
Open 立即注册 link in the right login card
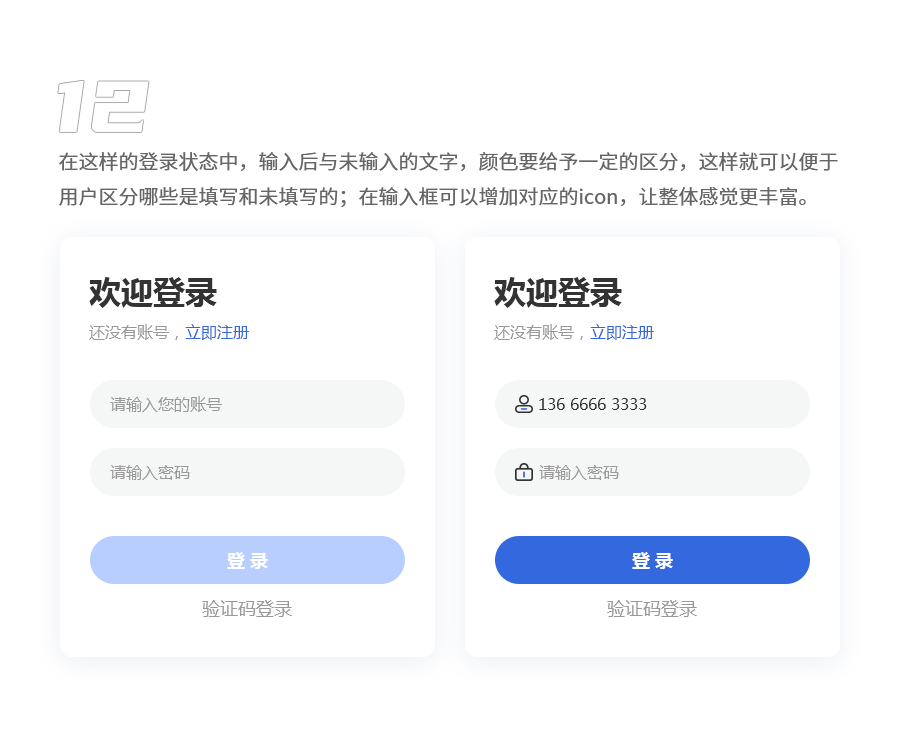point(622,333)
